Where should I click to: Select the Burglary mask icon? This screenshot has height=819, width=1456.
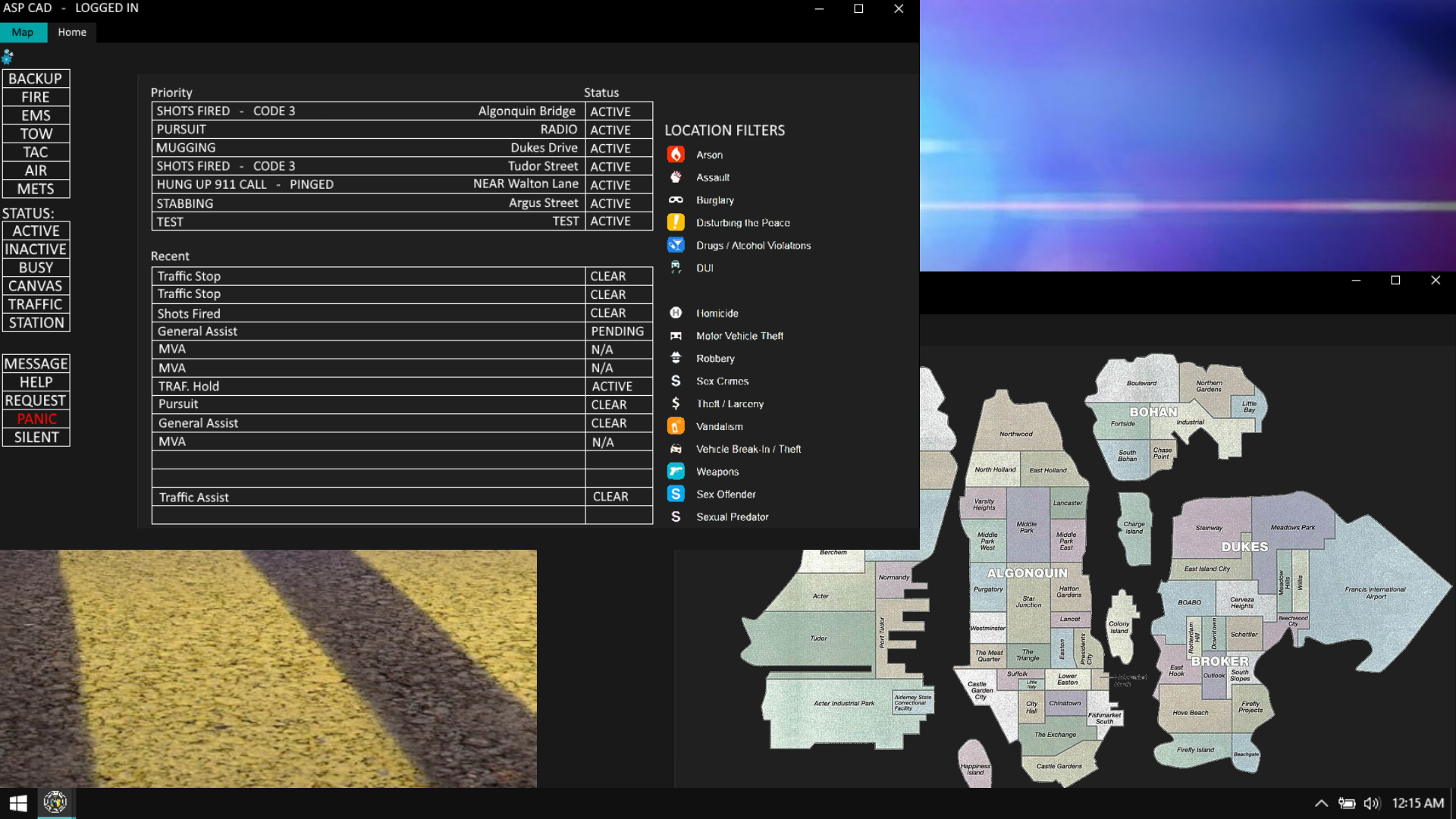coord(676,200)
